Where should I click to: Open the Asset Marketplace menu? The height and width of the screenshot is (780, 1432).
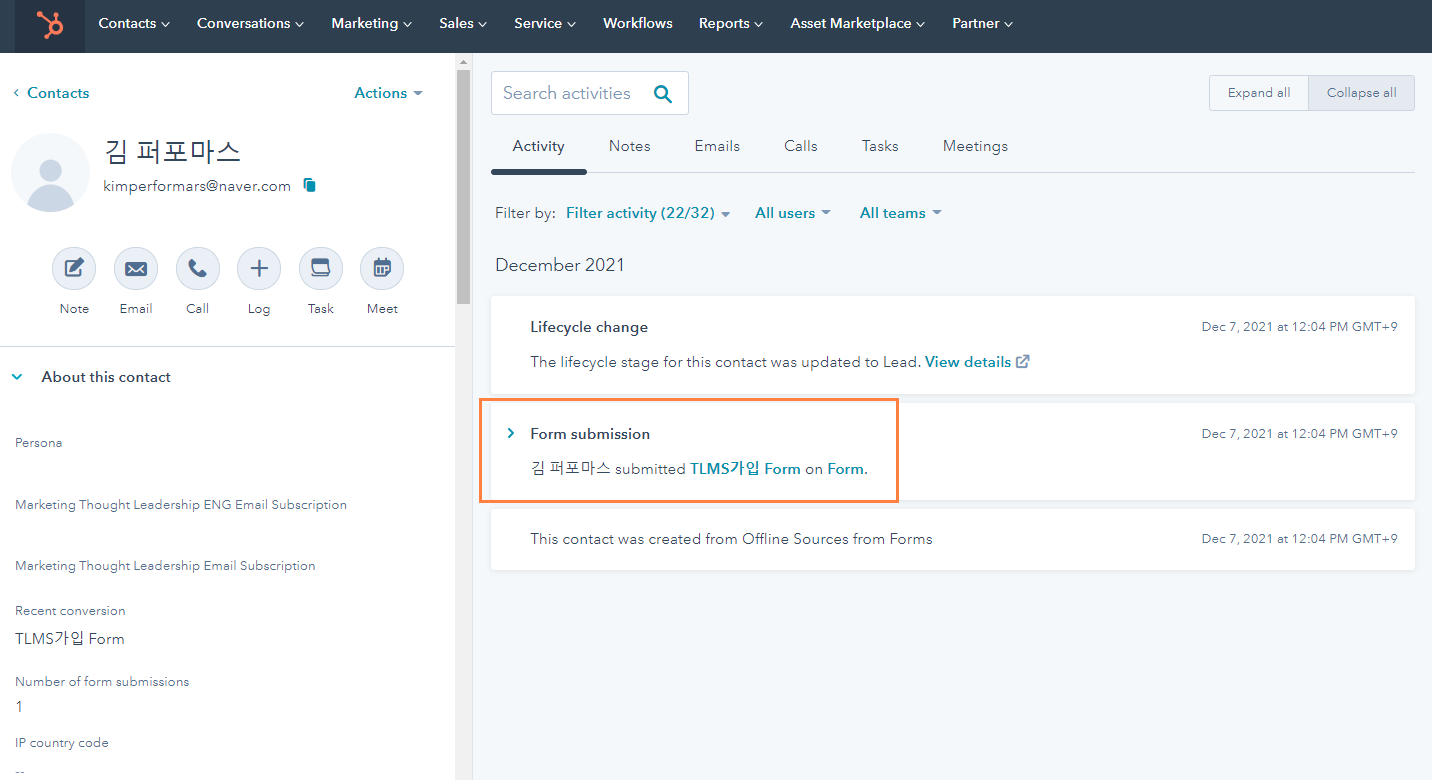click(858, 23)
